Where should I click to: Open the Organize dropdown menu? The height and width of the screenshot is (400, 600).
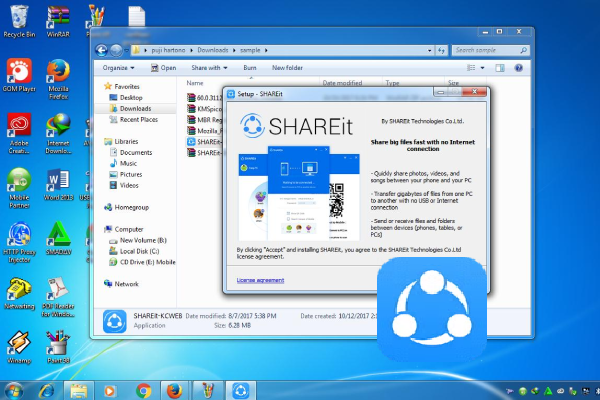tap(118, 68)
